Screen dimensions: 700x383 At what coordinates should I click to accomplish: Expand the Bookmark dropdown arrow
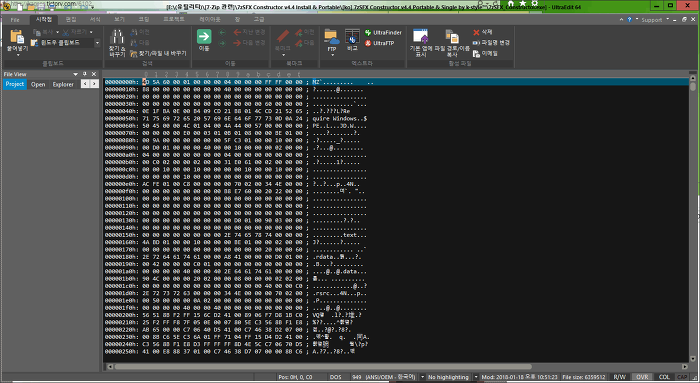[283, 55]
